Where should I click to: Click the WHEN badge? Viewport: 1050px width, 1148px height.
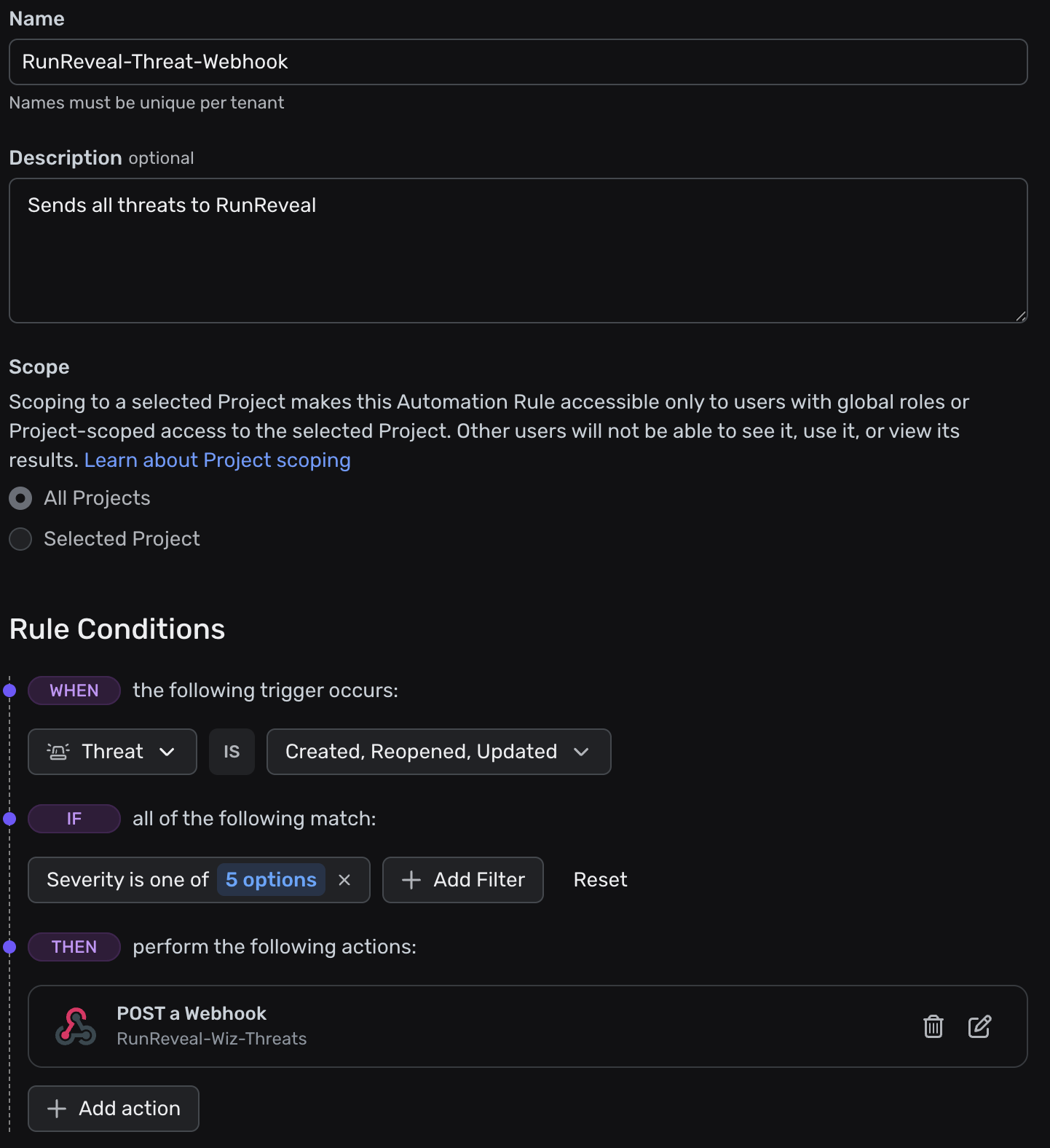coord(74,690)
